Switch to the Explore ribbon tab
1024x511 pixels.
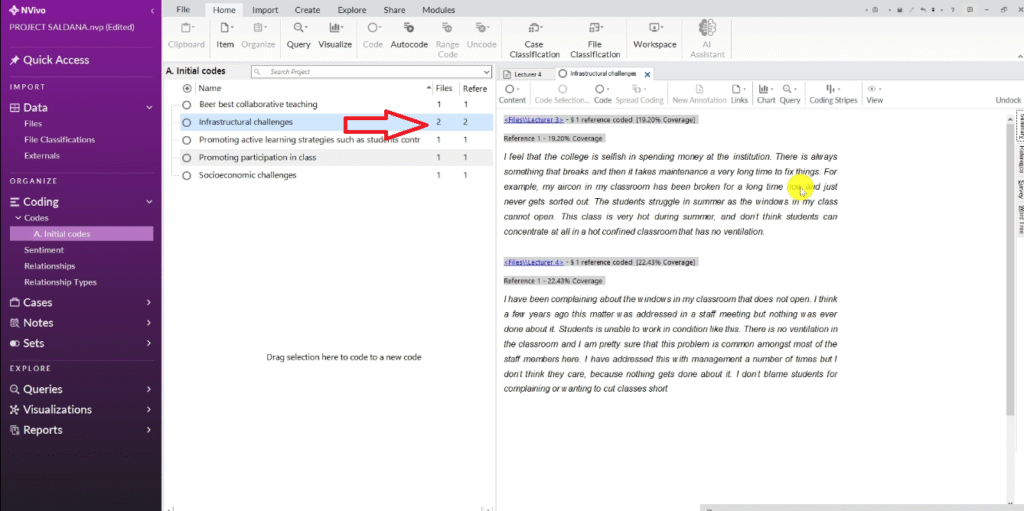[x=351, y=9]
